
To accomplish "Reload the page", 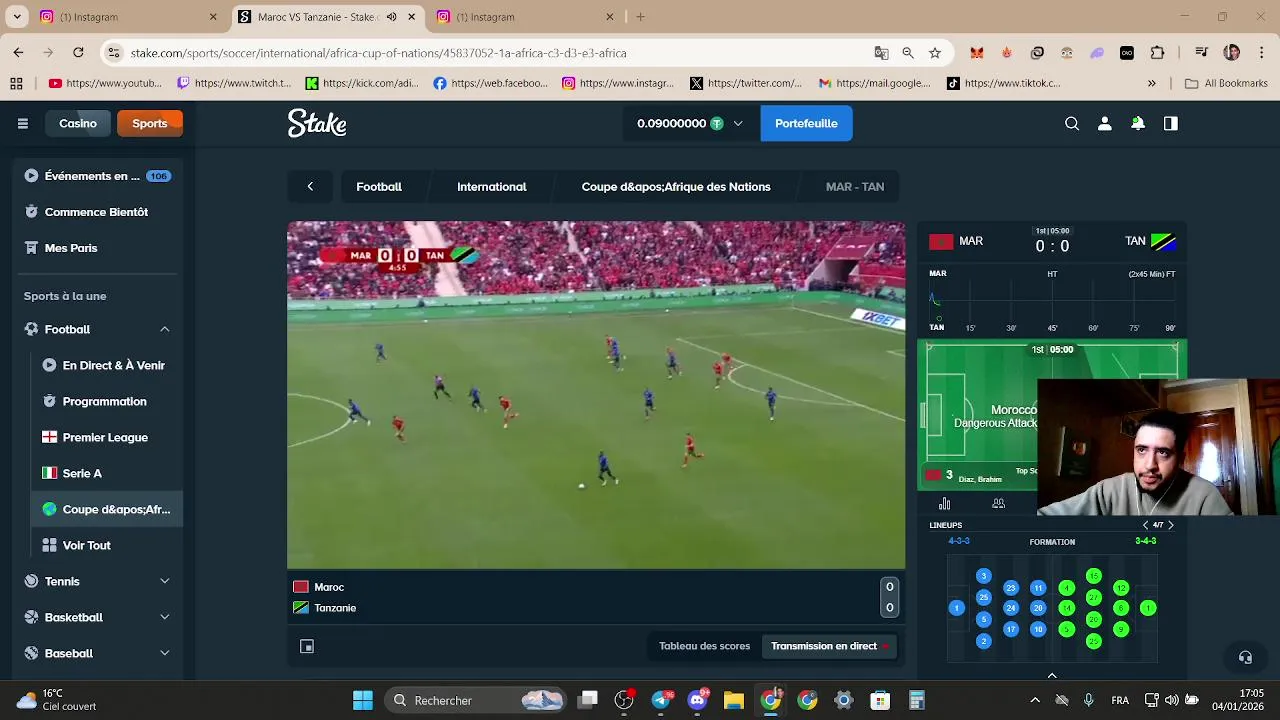I will [x=78, y=53].
